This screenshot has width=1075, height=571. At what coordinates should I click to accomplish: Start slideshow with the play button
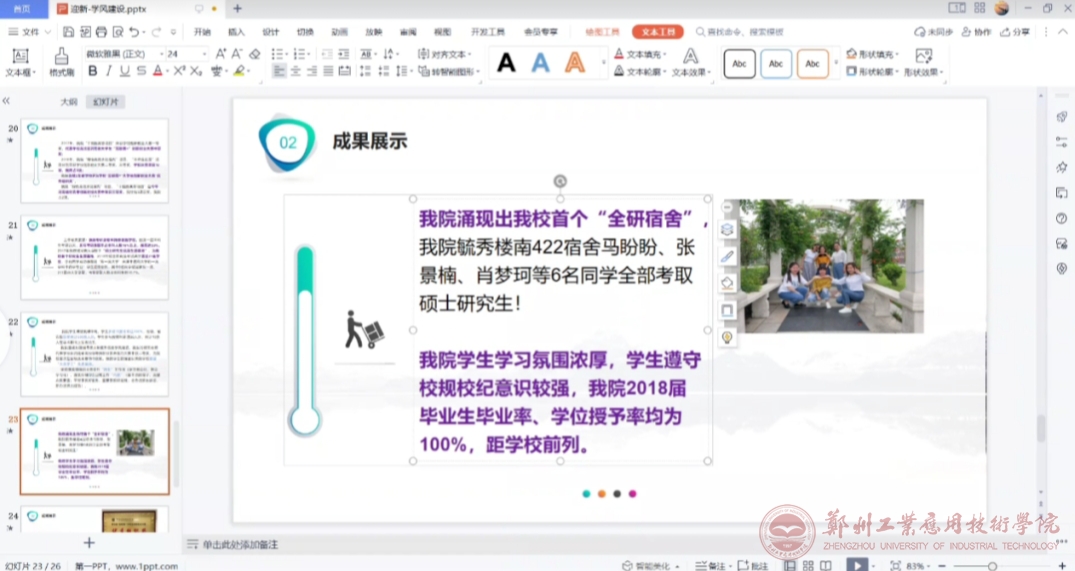[x=856, y=565]
